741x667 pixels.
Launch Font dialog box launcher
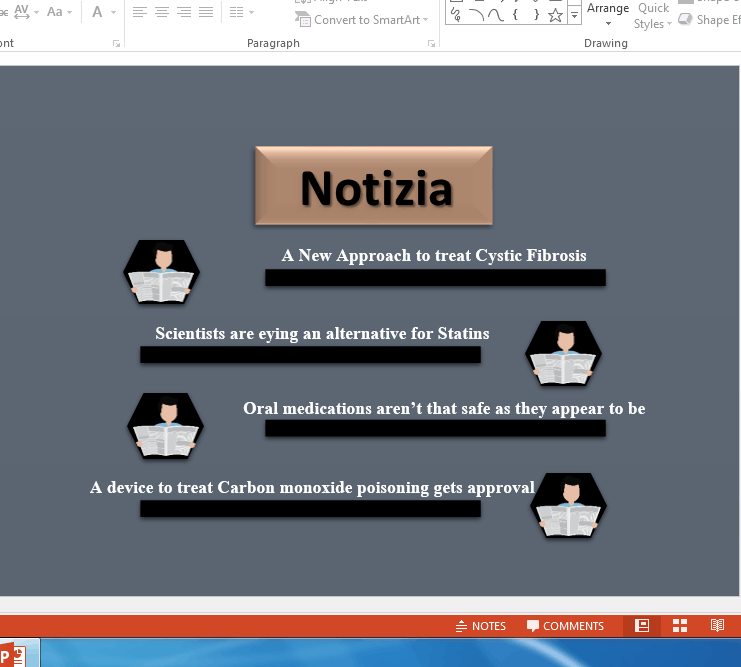tap(116, 43)
